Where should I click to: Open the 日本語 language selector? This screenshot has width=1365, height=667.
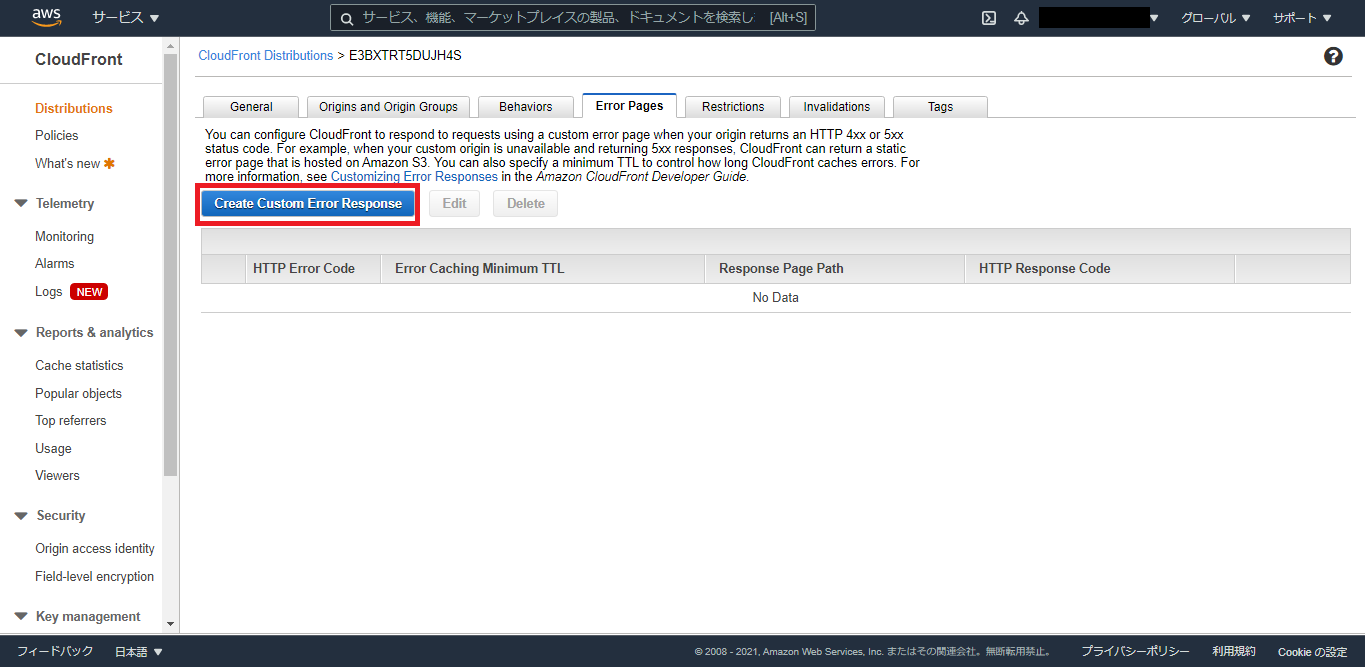click(x=138, y=651)
